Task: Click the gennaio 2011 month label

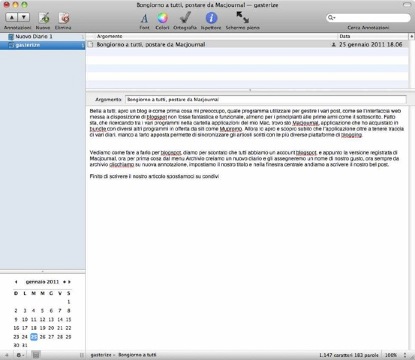Action: [42, 282]
